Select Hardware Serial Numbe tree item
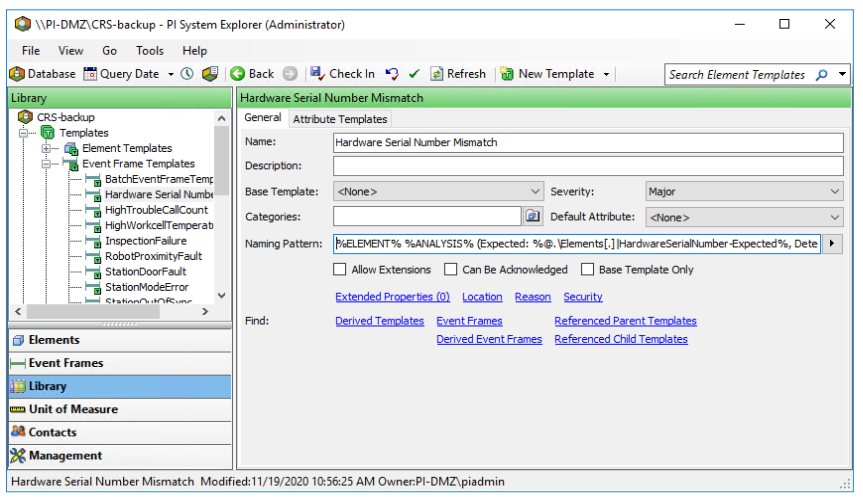Image resolution: width=863 pixels, height=502 pixels. coord(159,194)
